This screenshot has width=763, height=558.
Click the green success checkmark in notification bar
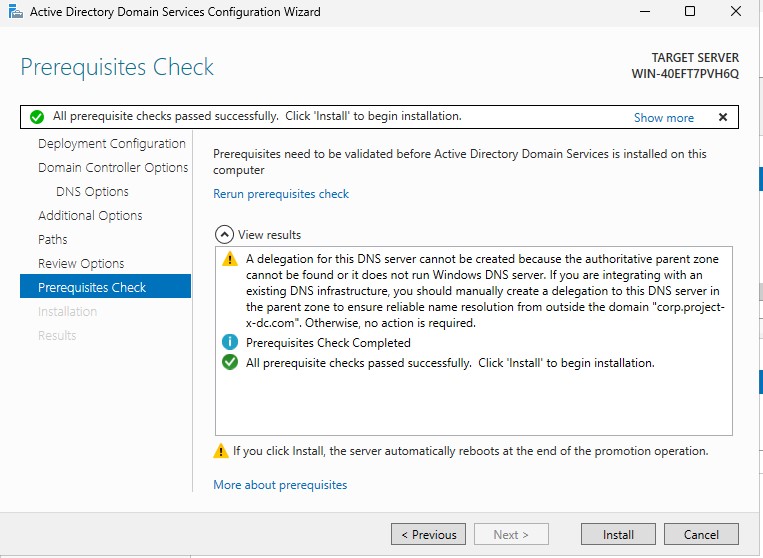pyautogui.click(x=37, y=117)
